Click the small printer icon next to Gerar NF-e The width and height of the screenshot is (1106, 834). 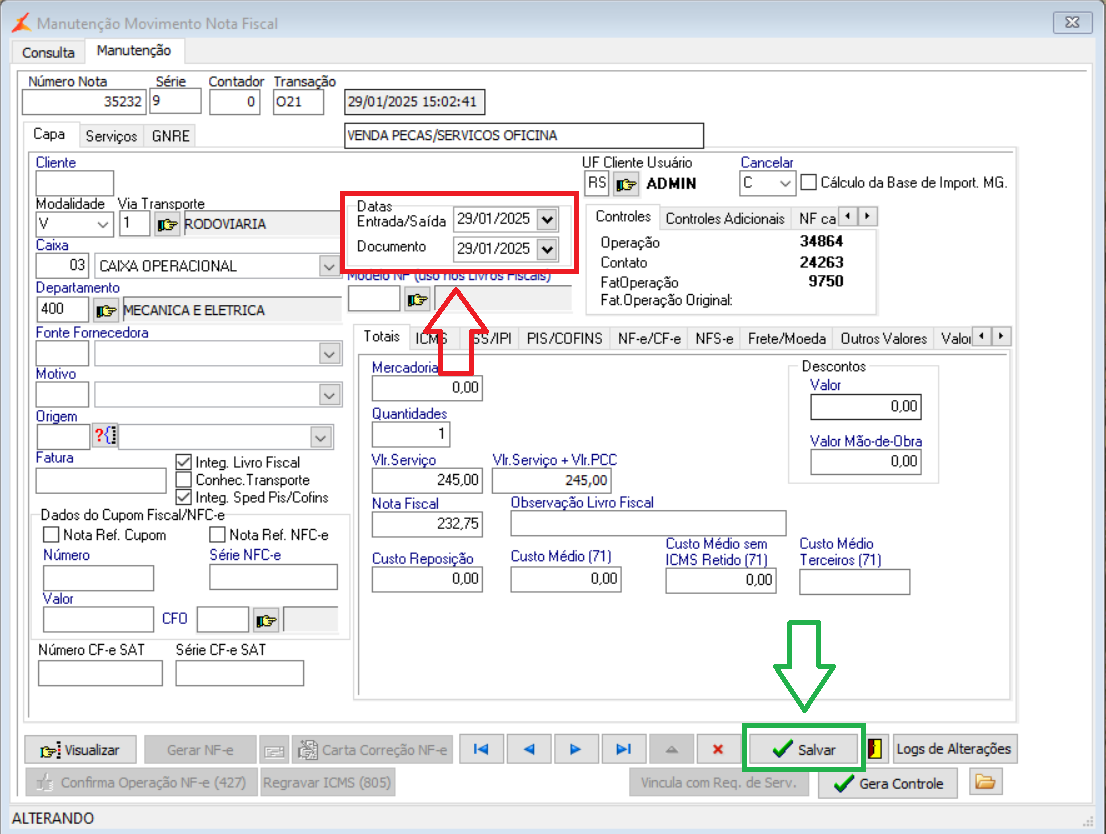pos(274,750)
